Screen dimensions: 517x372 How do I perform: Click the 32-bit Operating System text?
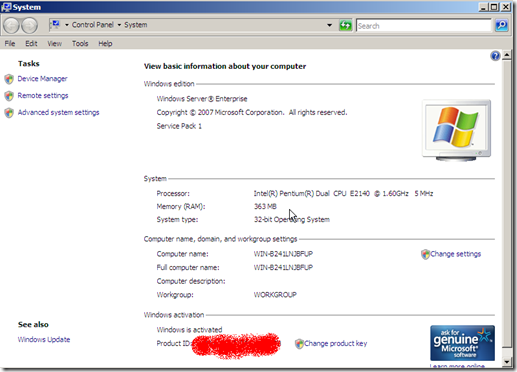[x=292, y=219]
